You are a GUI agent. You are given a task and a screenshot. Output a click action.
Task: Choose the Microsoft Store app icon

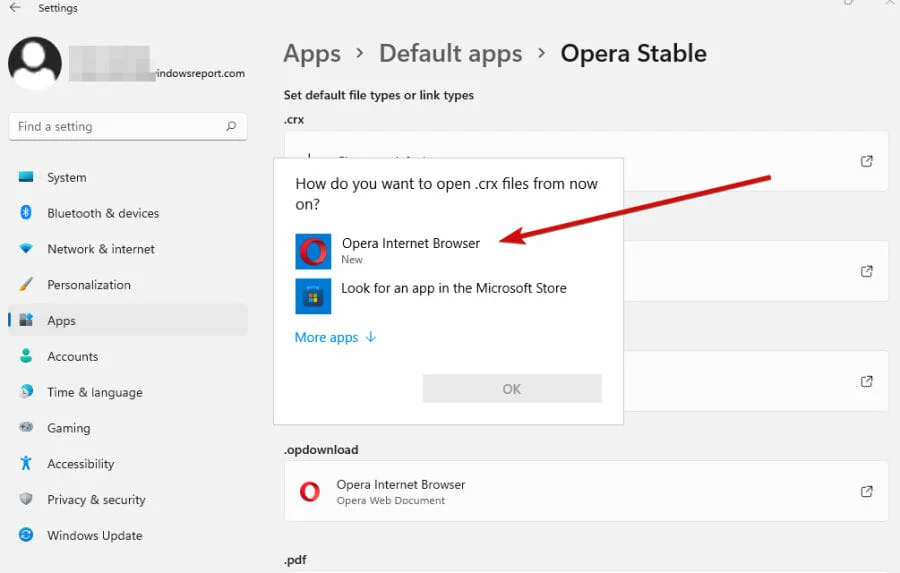point(313,296)
